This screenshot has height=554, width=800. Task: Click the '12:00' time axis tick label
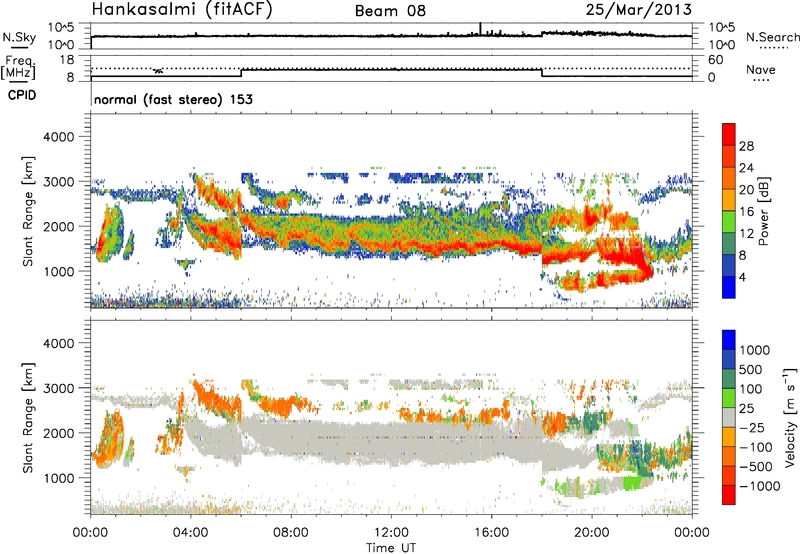(391, 533)
